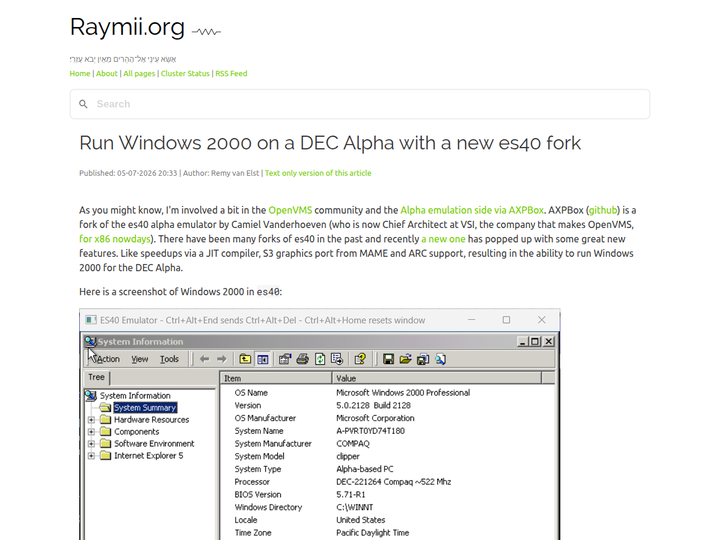Click the BIOS Version value 5.71-R1

(351, 495)
